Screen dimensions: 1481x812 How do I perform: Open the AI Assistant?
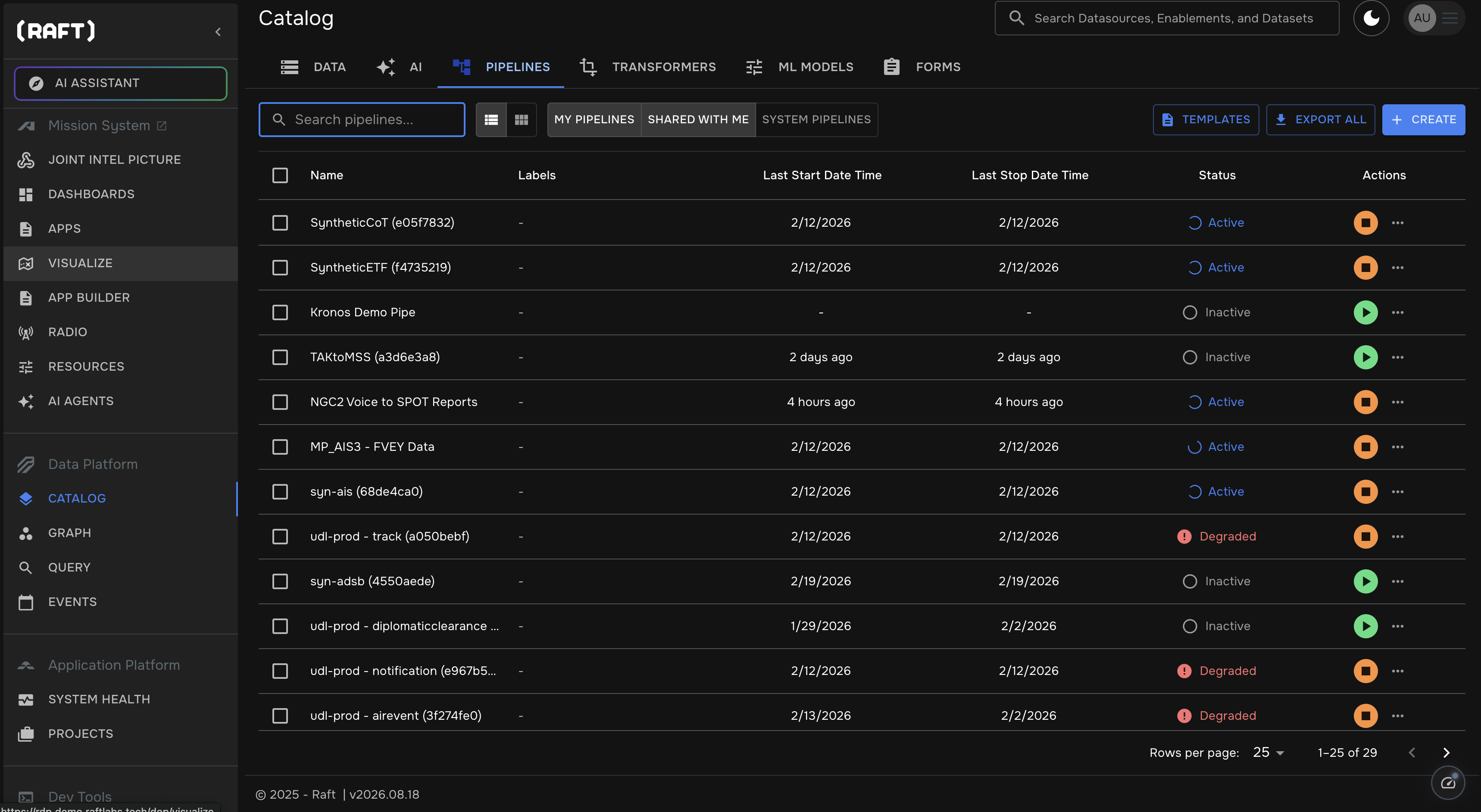121,83
